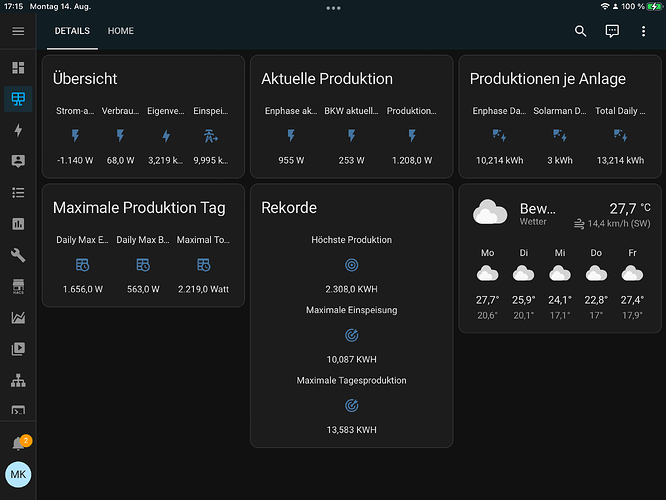Click the 2.308,0 KWH record value

point(352,289)
